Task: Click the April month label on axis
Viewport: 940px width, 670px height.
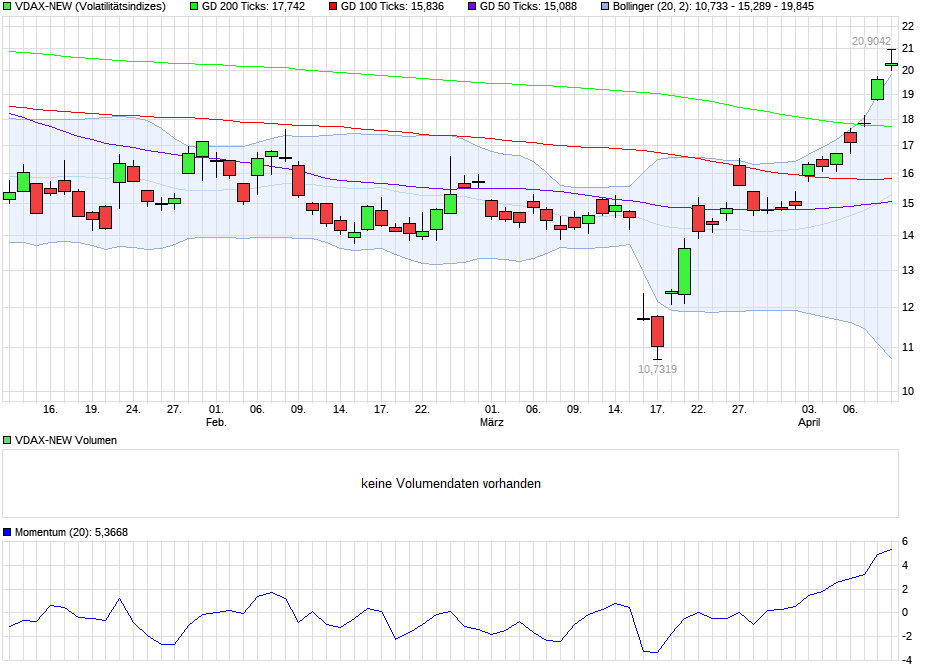Action: (x=809, y=422)
